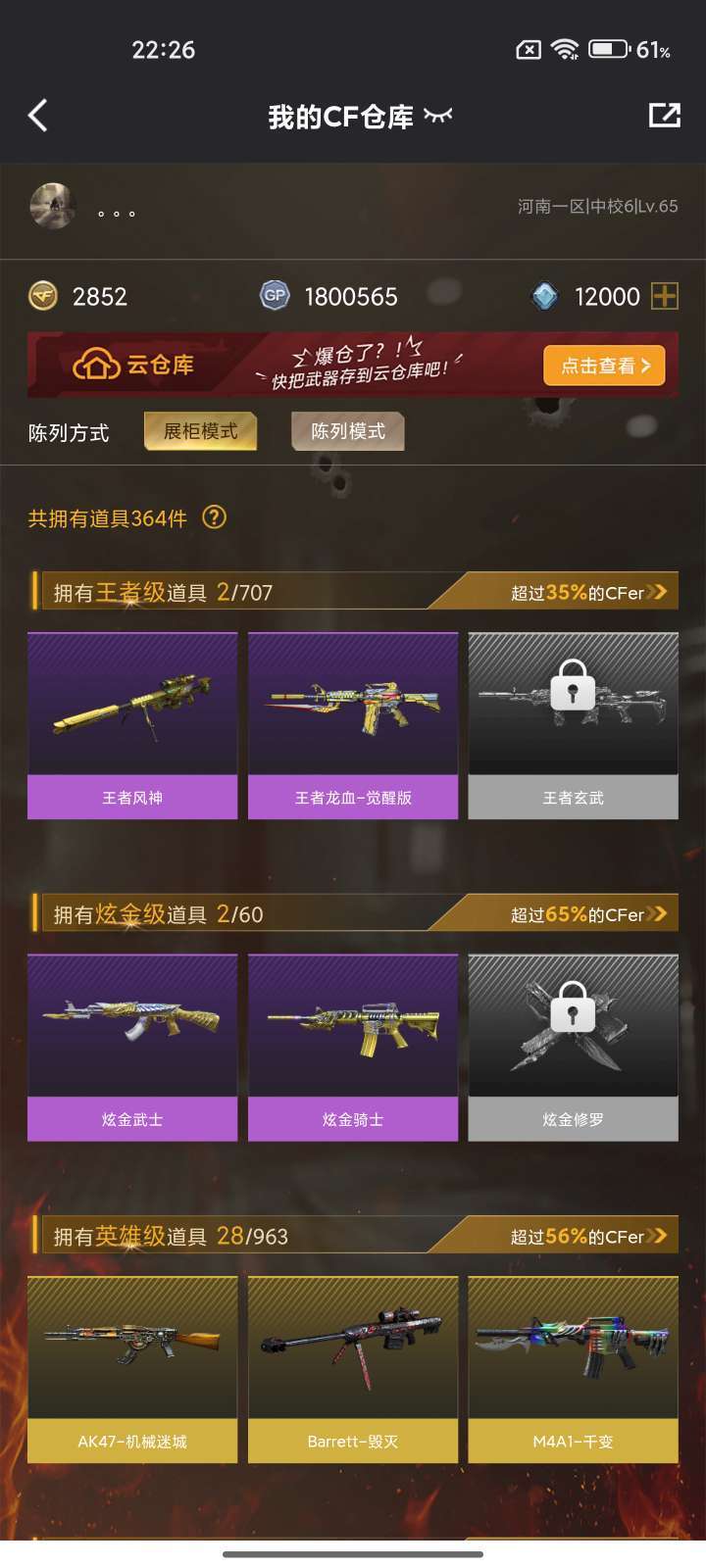The width and height of the screenshot is (706, 1568).
Task: Switch to 展柜模式 display mode
Action: (x=201, y=431)
